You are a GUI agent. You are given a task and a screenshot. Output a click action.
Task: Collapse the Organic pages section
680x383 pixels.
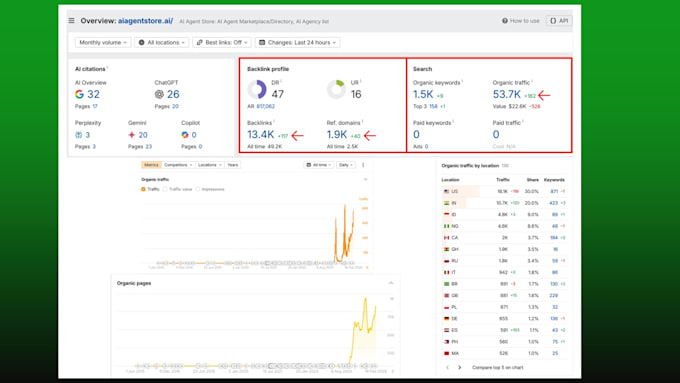click(391, 283)
